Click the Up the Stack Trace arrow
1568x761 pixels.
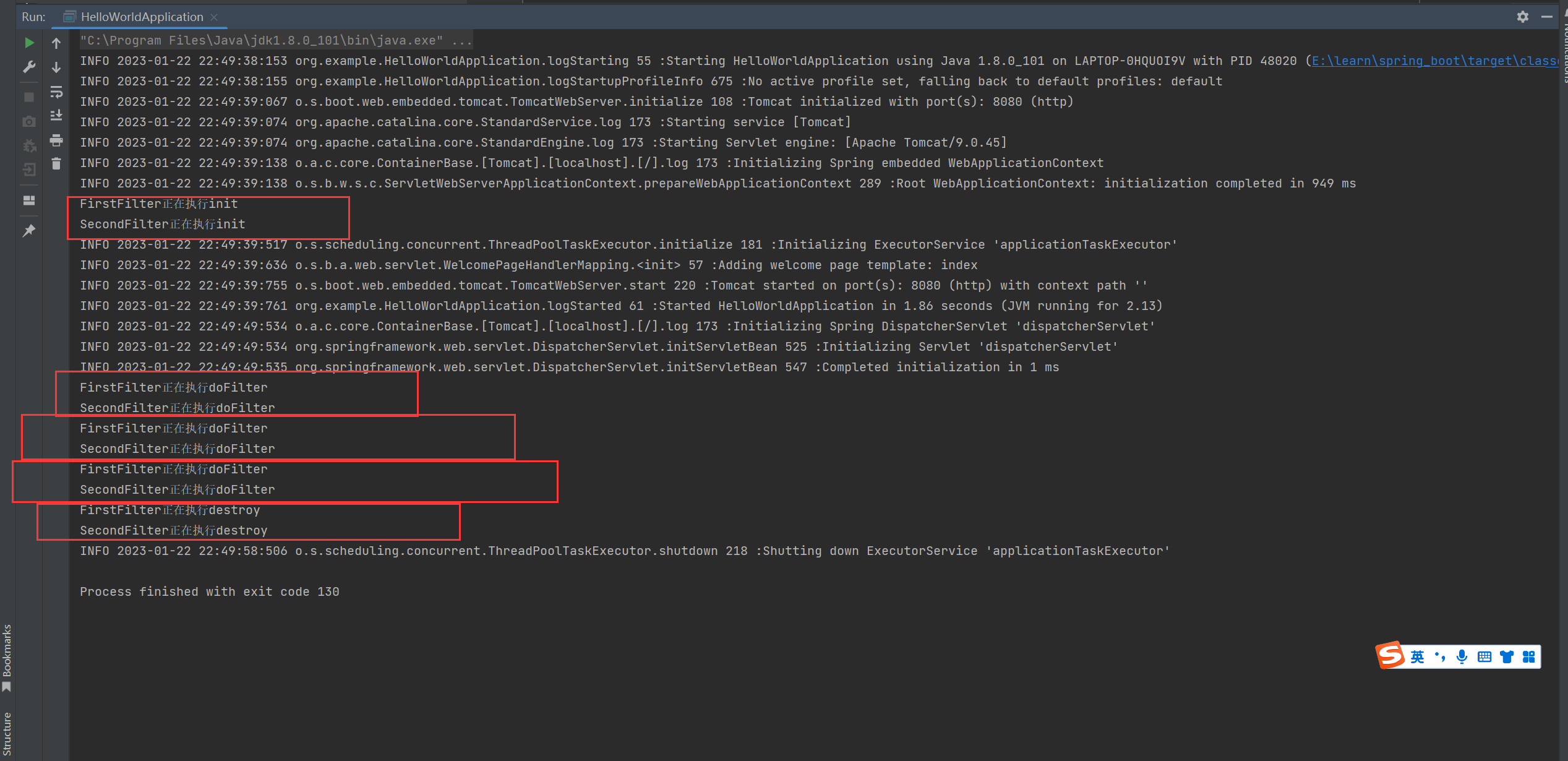point(56,43)
